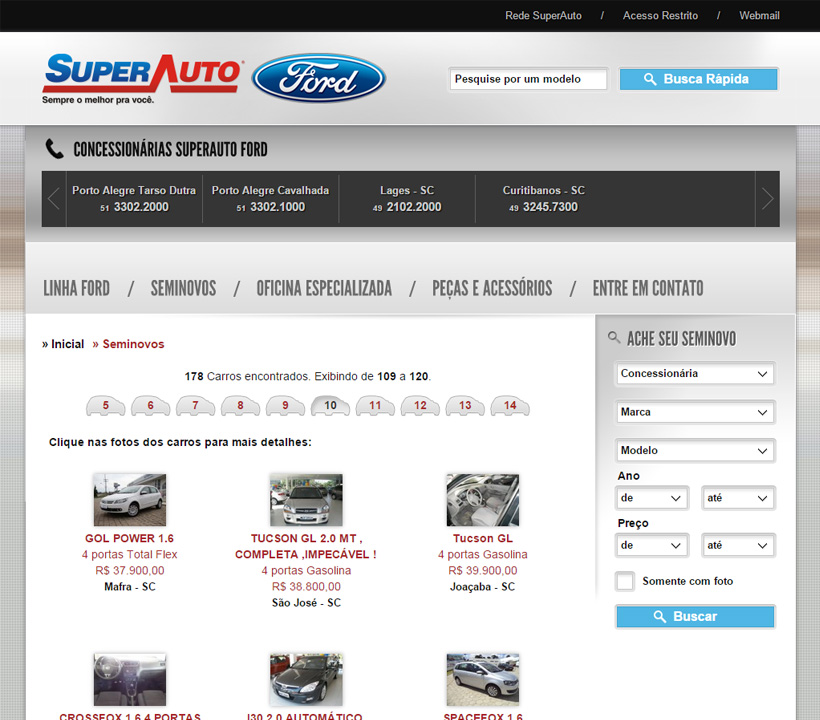820x720 pixels.
Task: Go to results page 14
Action: [x=510, y=405]
